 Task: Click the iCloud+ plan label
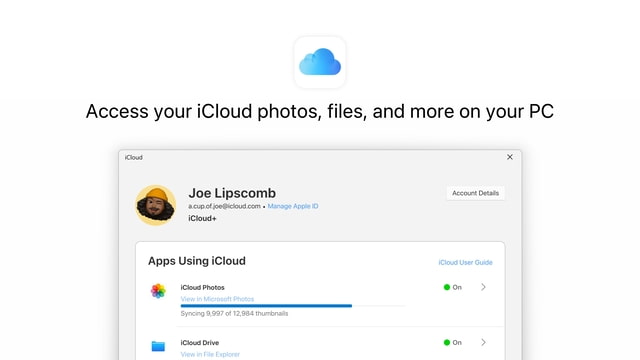tap(202, 218)
